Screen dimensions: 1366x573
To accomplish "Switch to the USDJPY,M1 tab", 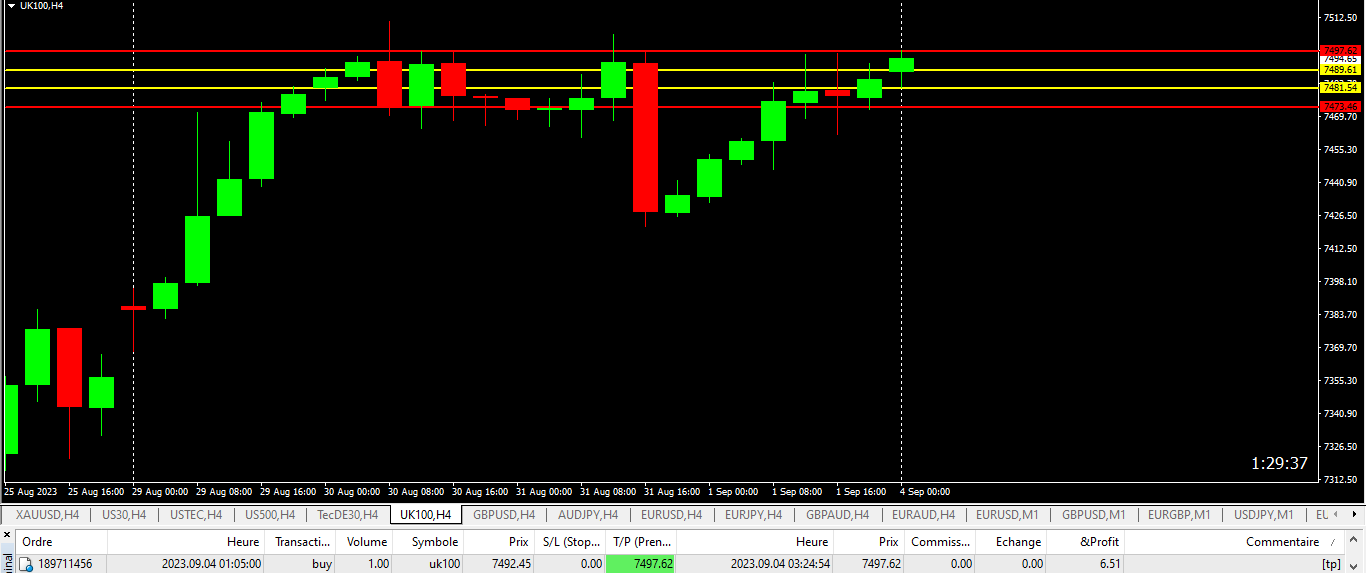I will (1265, 515).
